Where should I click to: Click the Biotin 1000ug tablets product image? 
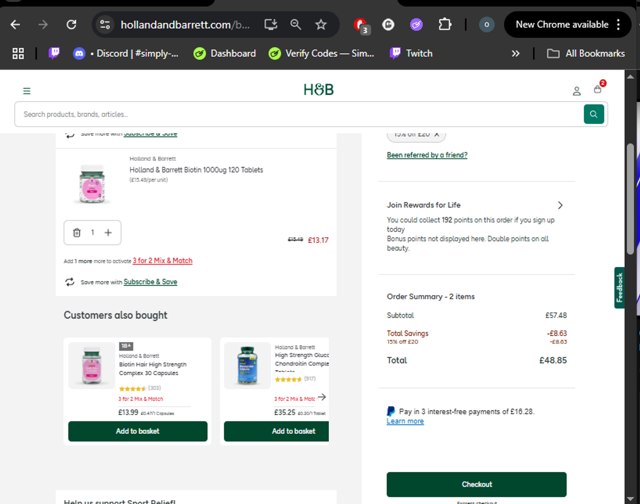(x=92, y=184)
